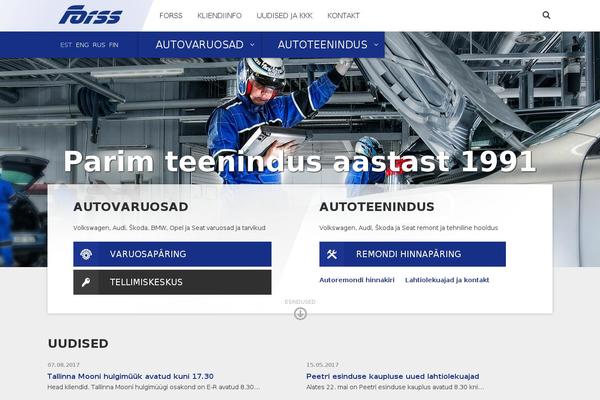Switch language to ENG

pos(82,45)
